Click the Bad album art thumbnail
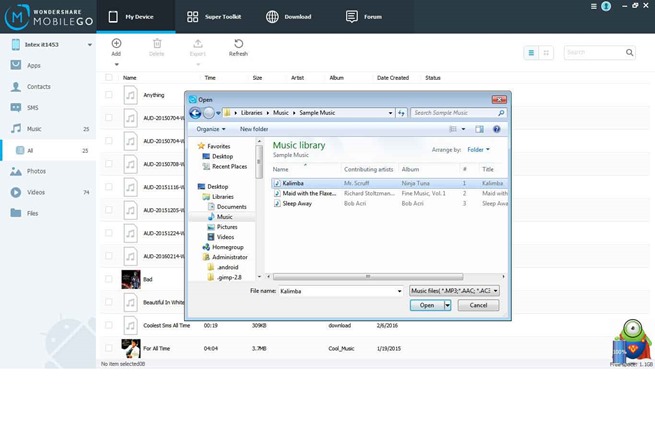The height and width of the screenshot is (432, 655). [x=131, y=279]
